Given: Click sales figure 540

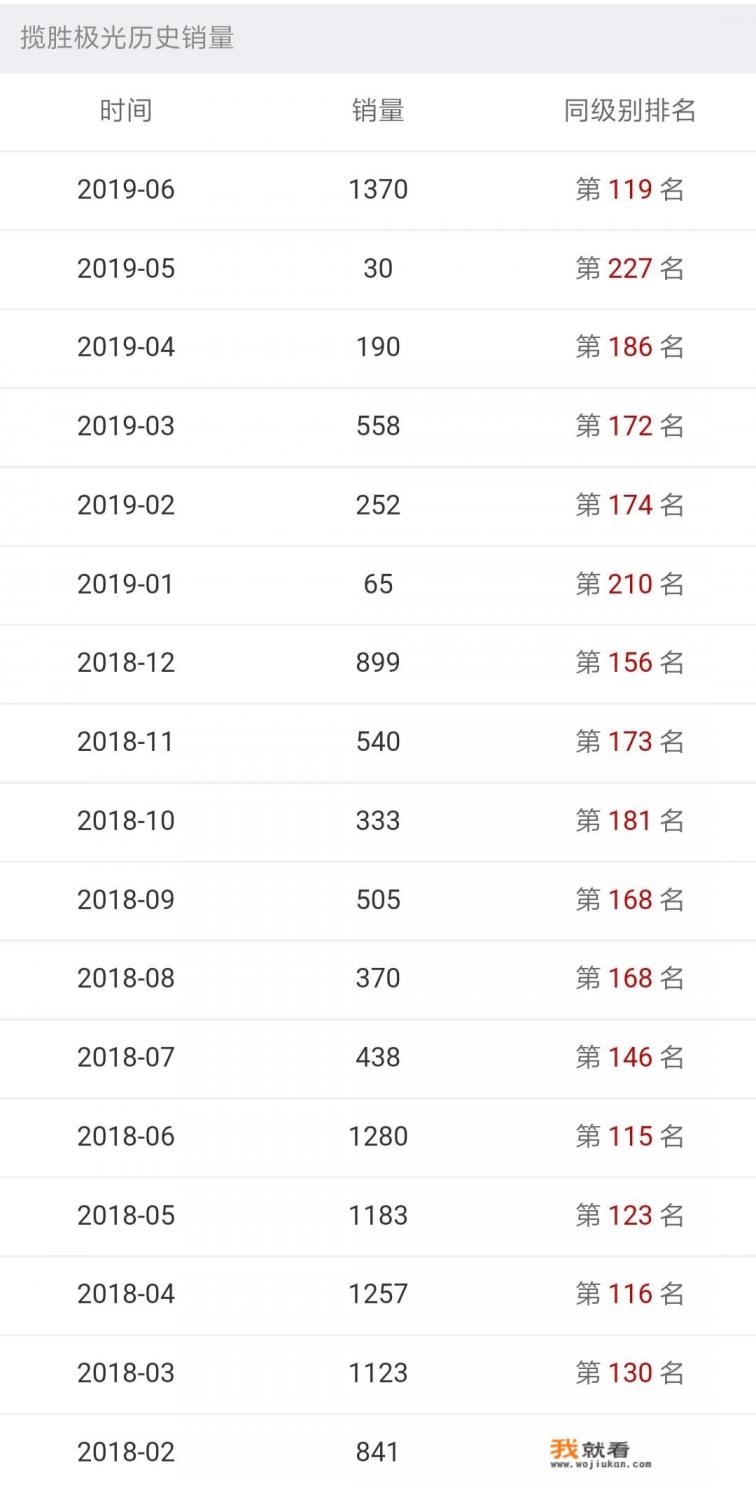Looking at the screenshot, I should click(x=378, y=742).
